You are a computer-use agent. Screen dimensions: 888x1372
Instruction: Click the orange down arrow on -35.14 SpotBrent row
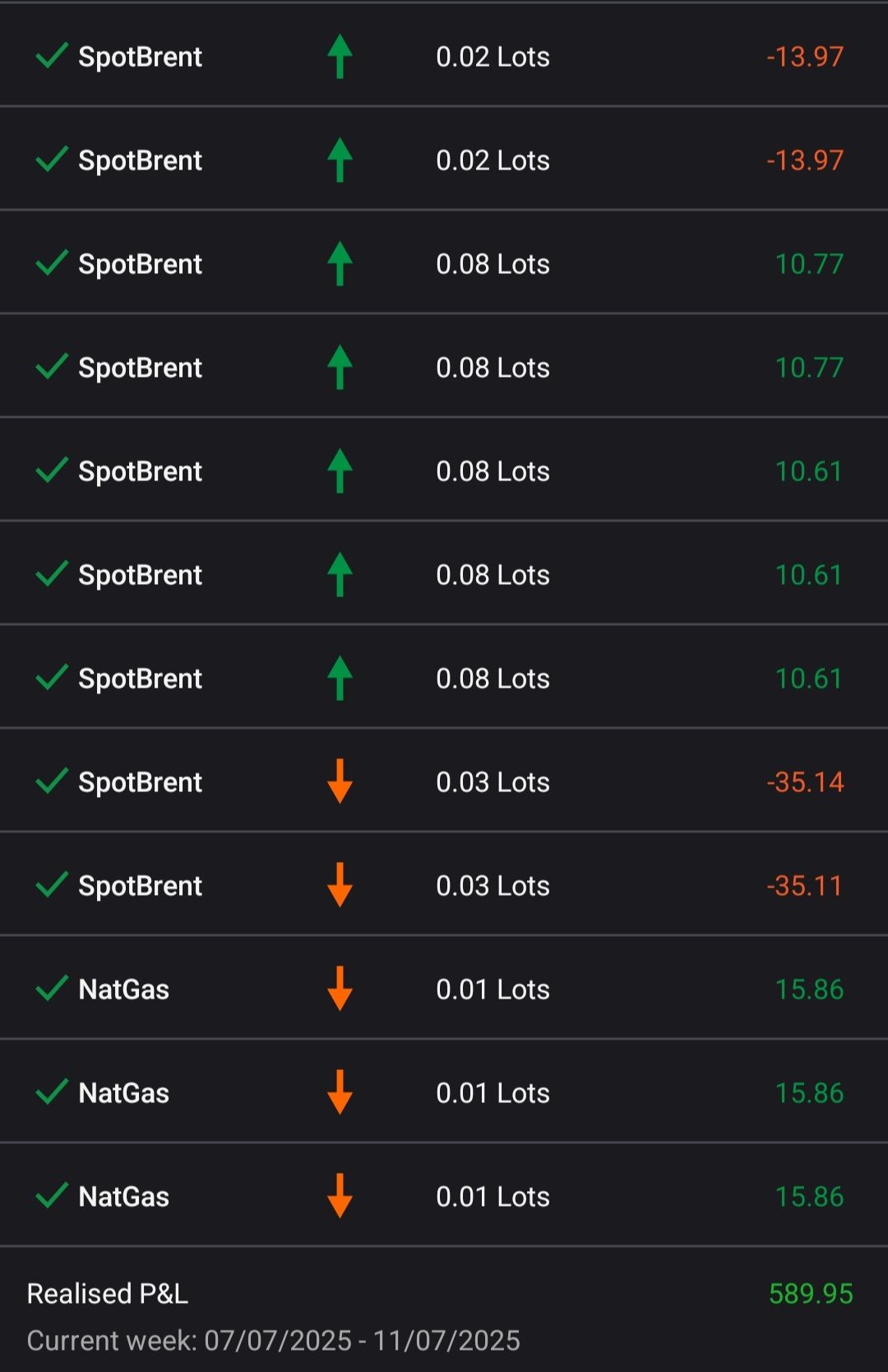coord(340,781)
